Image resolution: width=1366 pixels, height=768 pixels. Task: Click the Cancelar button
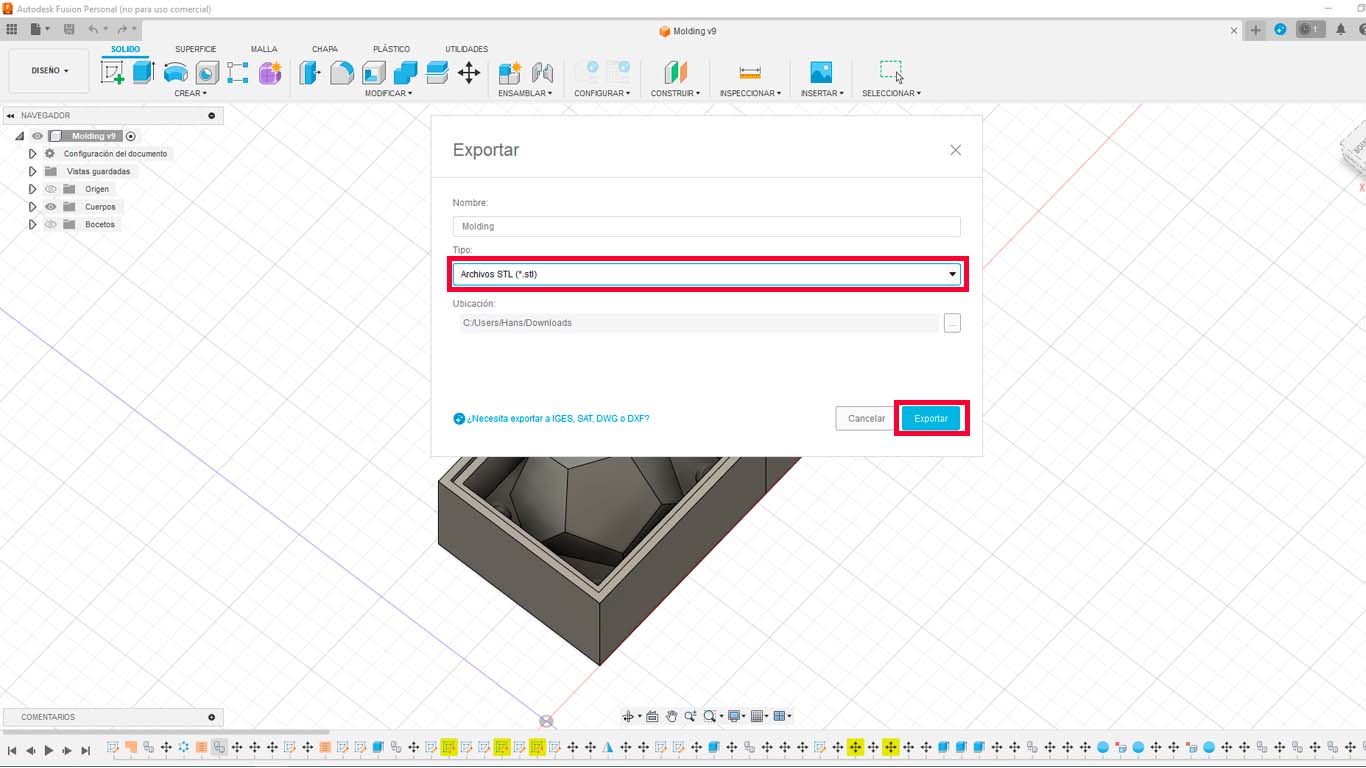click(866, 418)
